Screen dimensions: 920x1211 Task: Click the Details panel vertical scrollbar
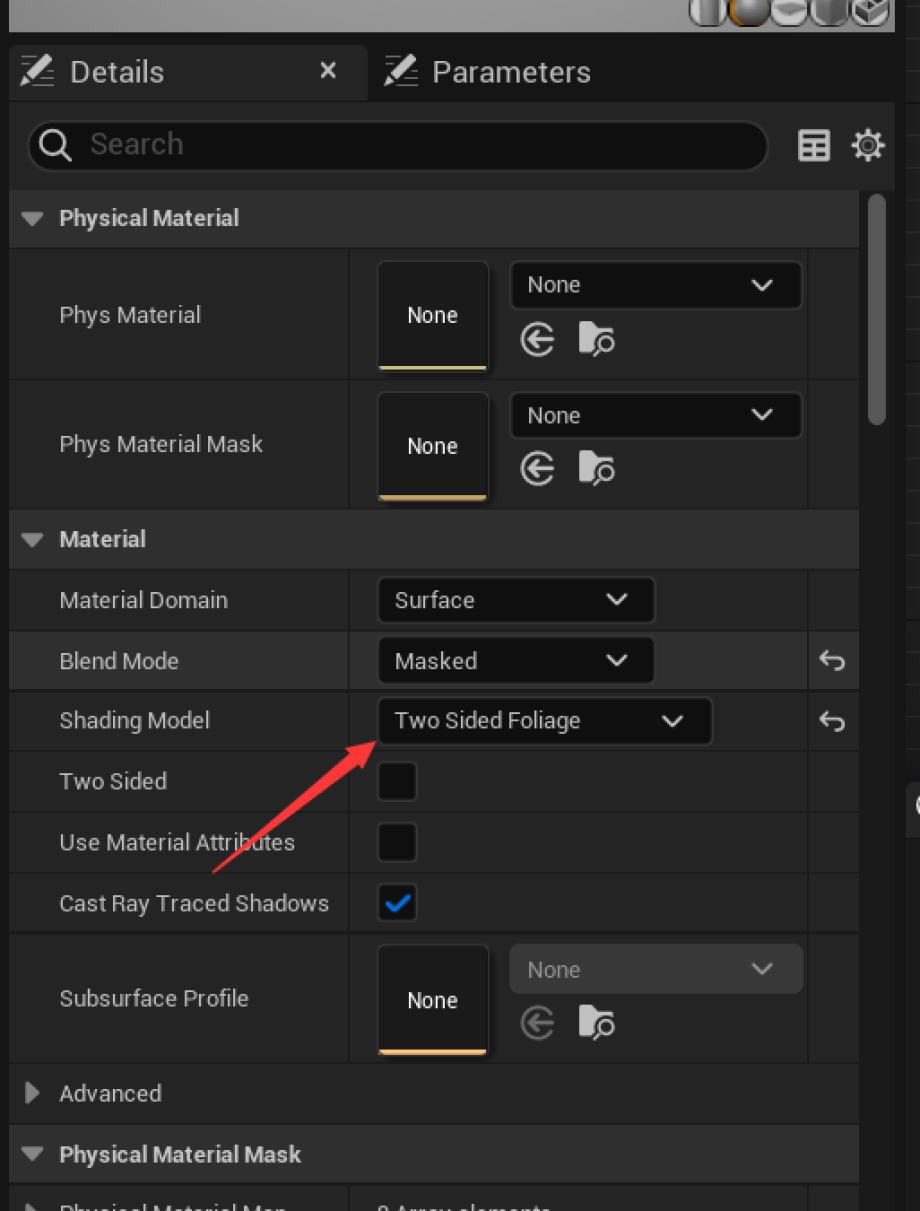click(x=877, y=310)
